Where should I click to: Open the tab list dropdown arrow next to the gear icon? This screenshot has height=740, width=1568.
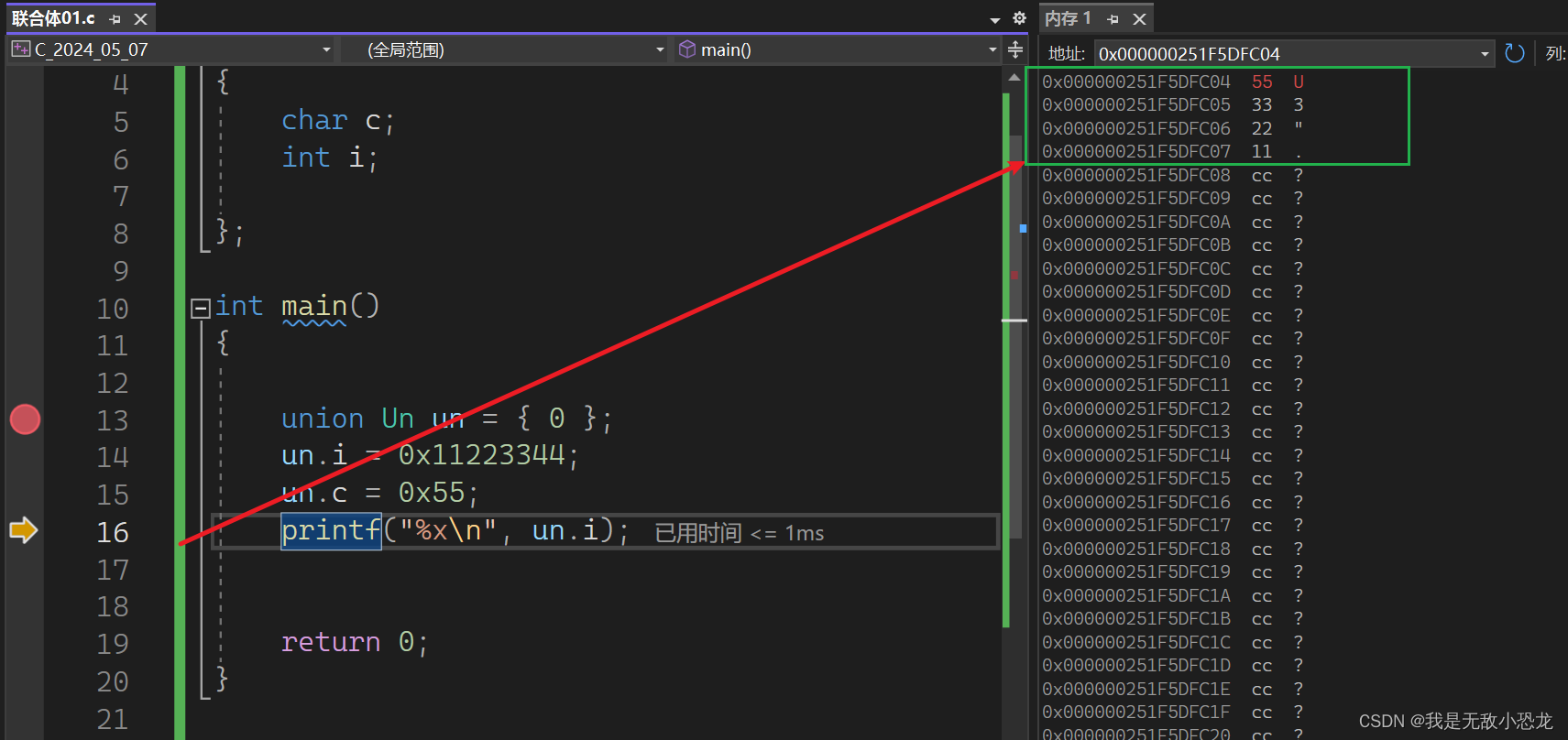(995, 19)
